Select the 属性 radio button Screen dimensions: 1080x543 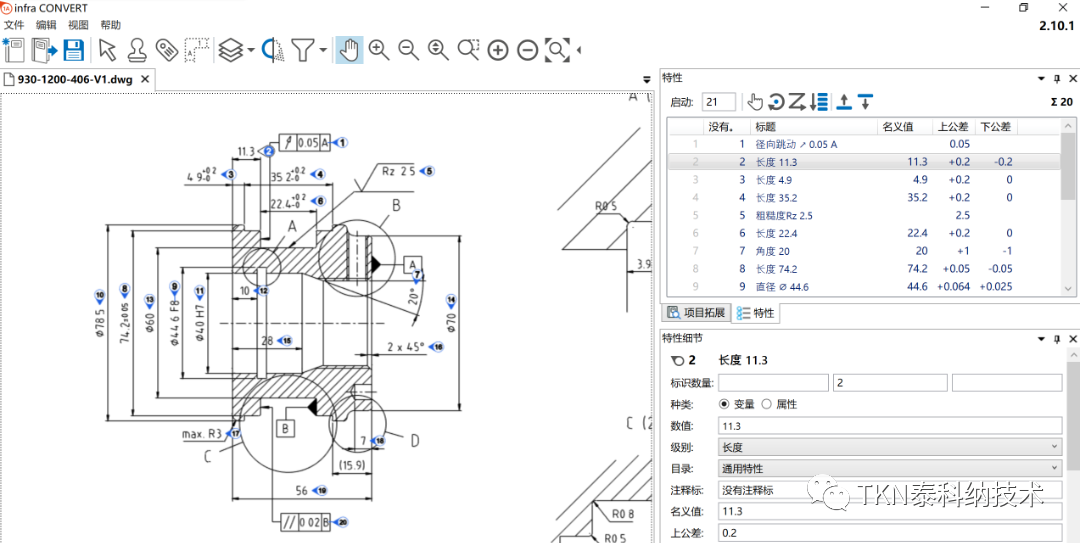coord(767,404)
